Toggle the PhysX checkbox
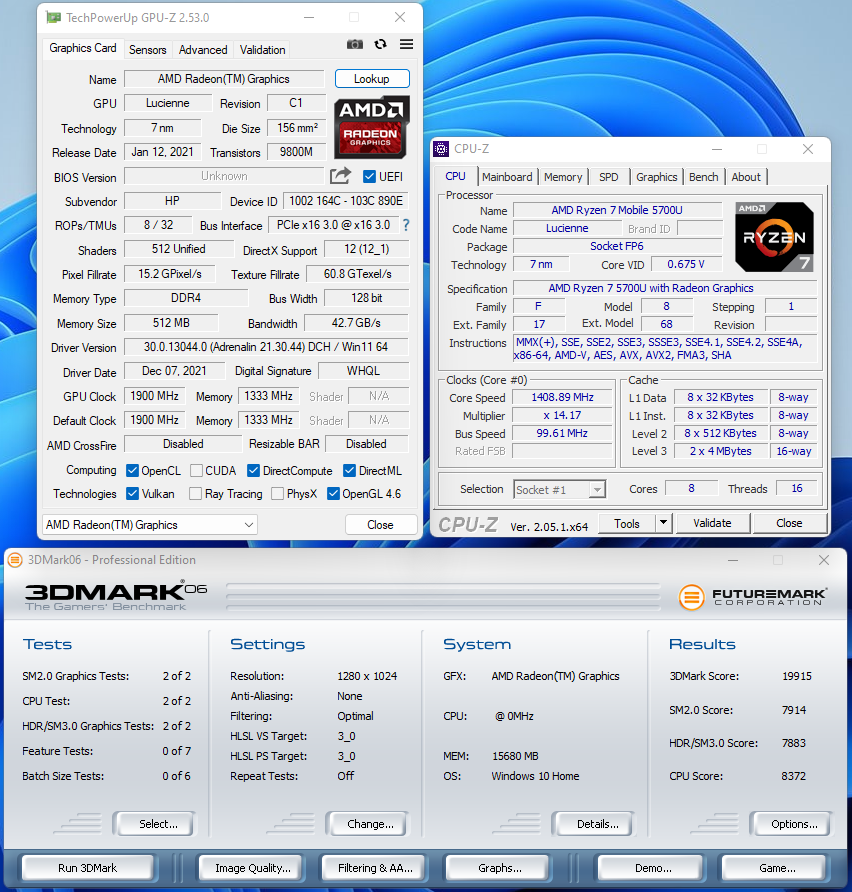The width and height of the screenshot is (852, 892). (x=278, y=493)
